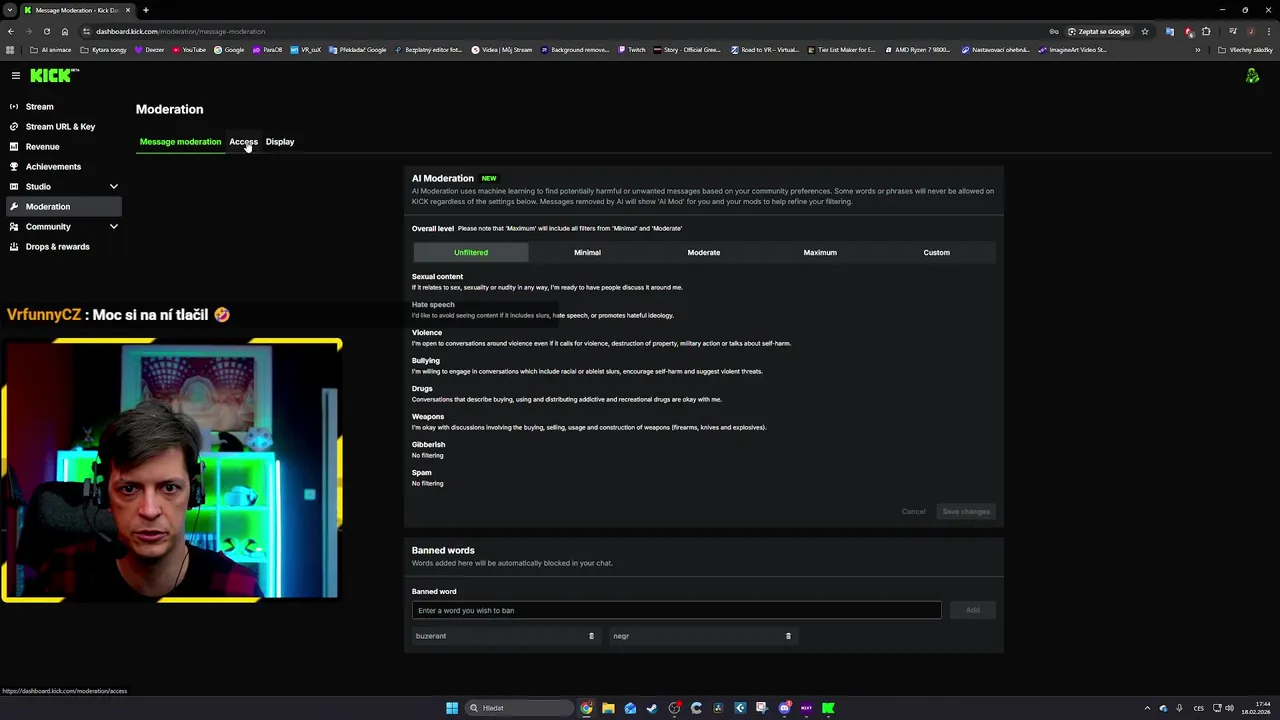Viewport: 1280px width, 720px height.
Task: Delete banned word 'buzerant' with trash icon
Action: pos(591,636)
